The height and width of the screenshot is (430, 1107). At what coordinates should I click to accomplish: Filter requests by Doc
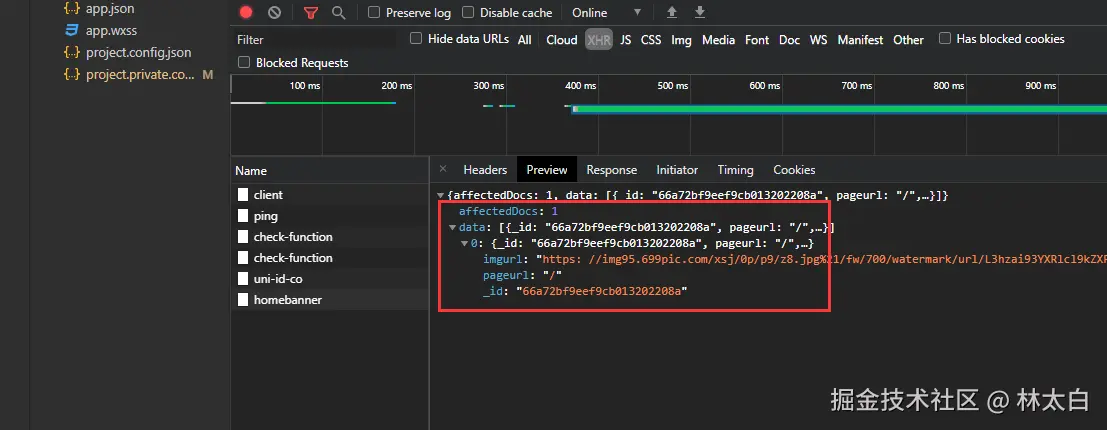click(x=789, y=40)
